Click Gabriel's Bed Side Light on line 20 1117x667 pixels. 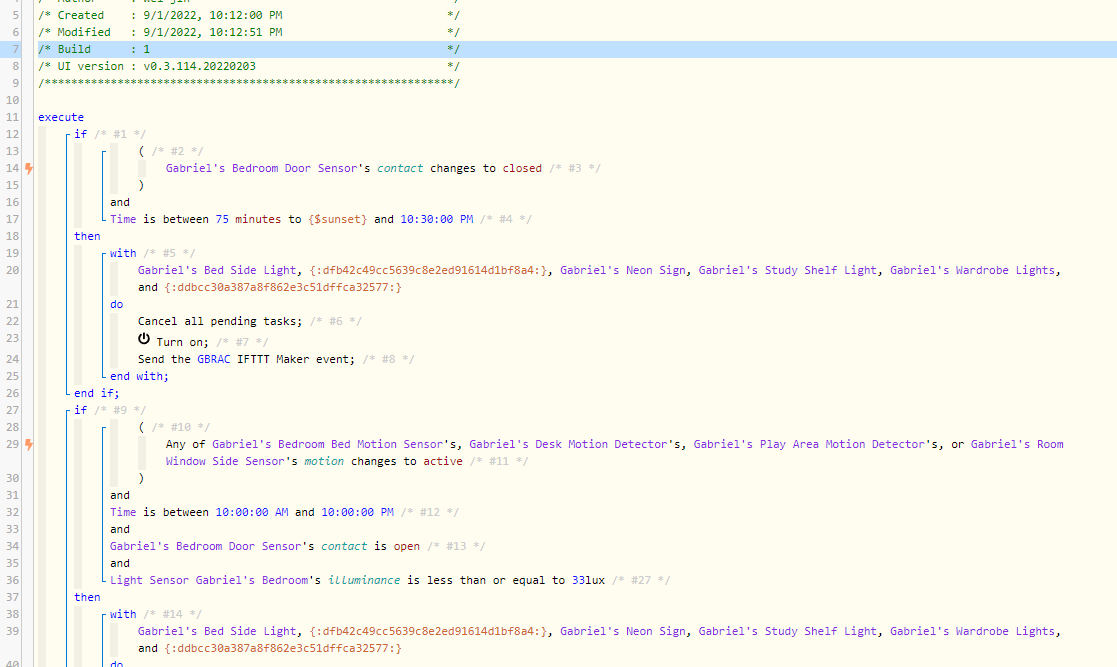[x=217, y=271]
